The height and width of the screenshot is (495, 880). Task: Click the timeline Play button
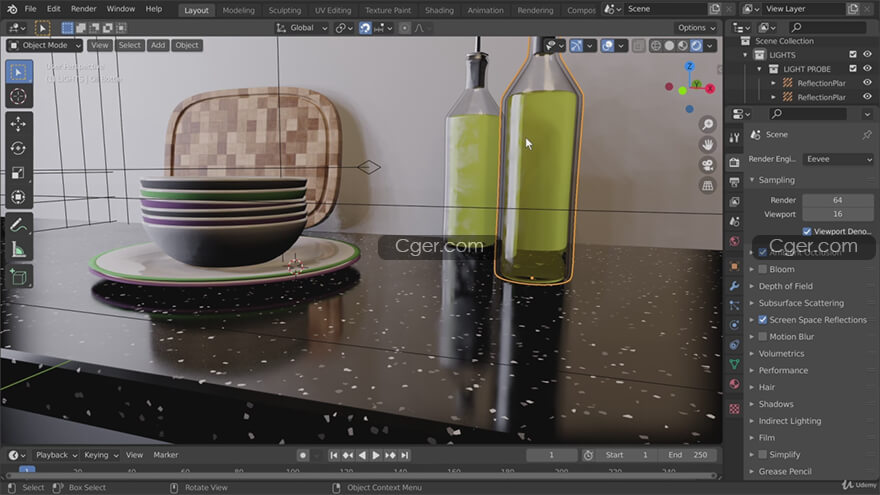point(376,455)
